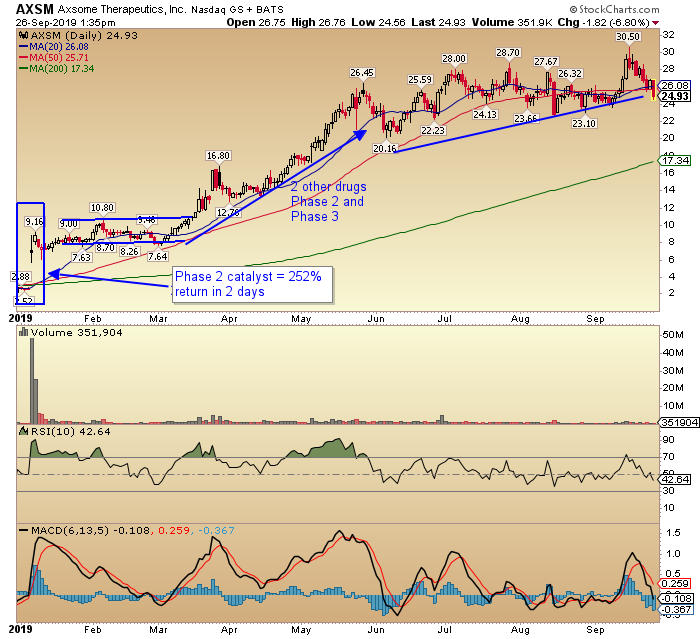
Task: Click the 'Phase 2 catalyst = 252%' note box
Action: 252,284
